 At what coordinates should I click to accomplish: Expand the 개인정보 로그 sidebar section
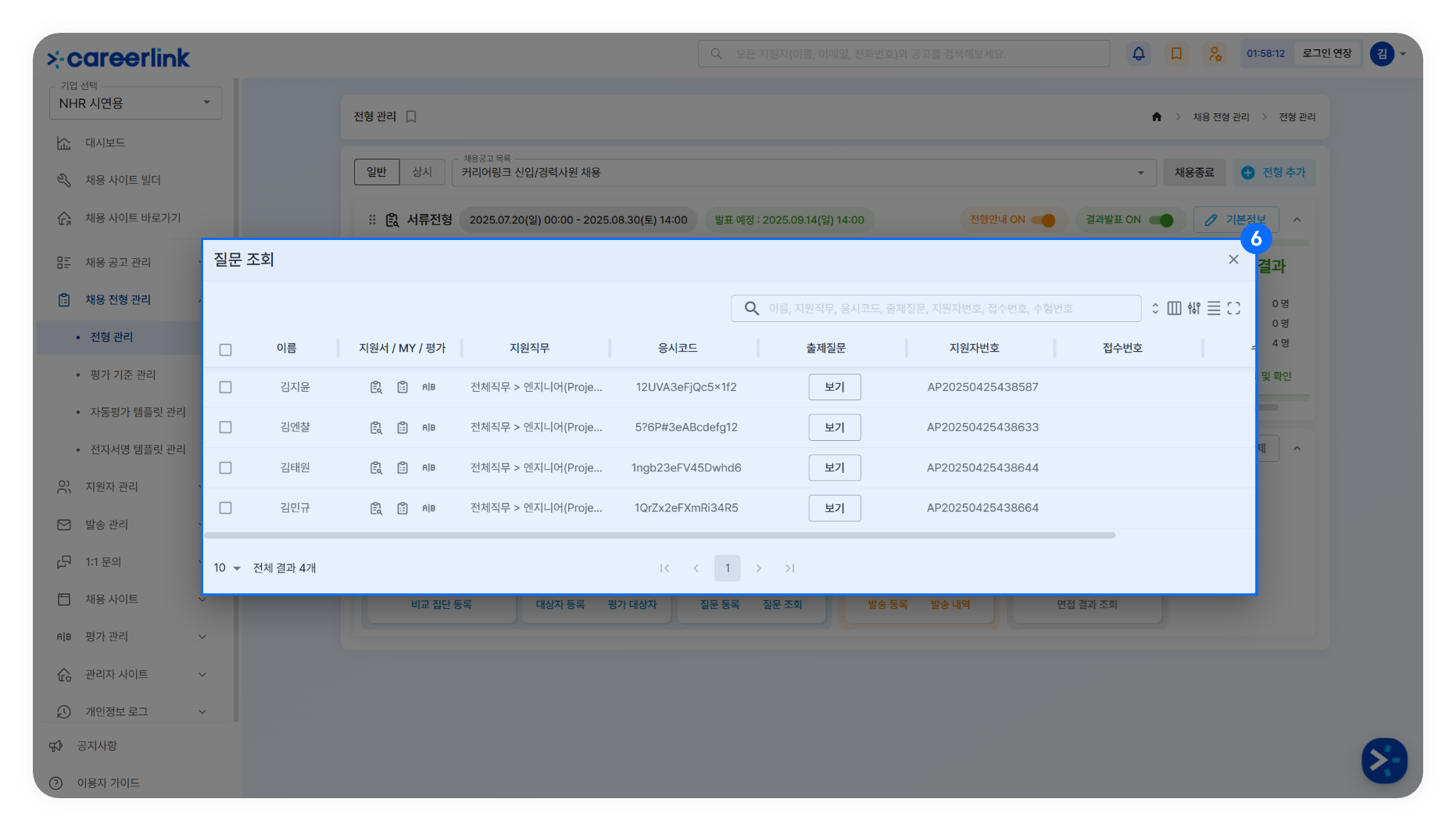tap(202, 712)
